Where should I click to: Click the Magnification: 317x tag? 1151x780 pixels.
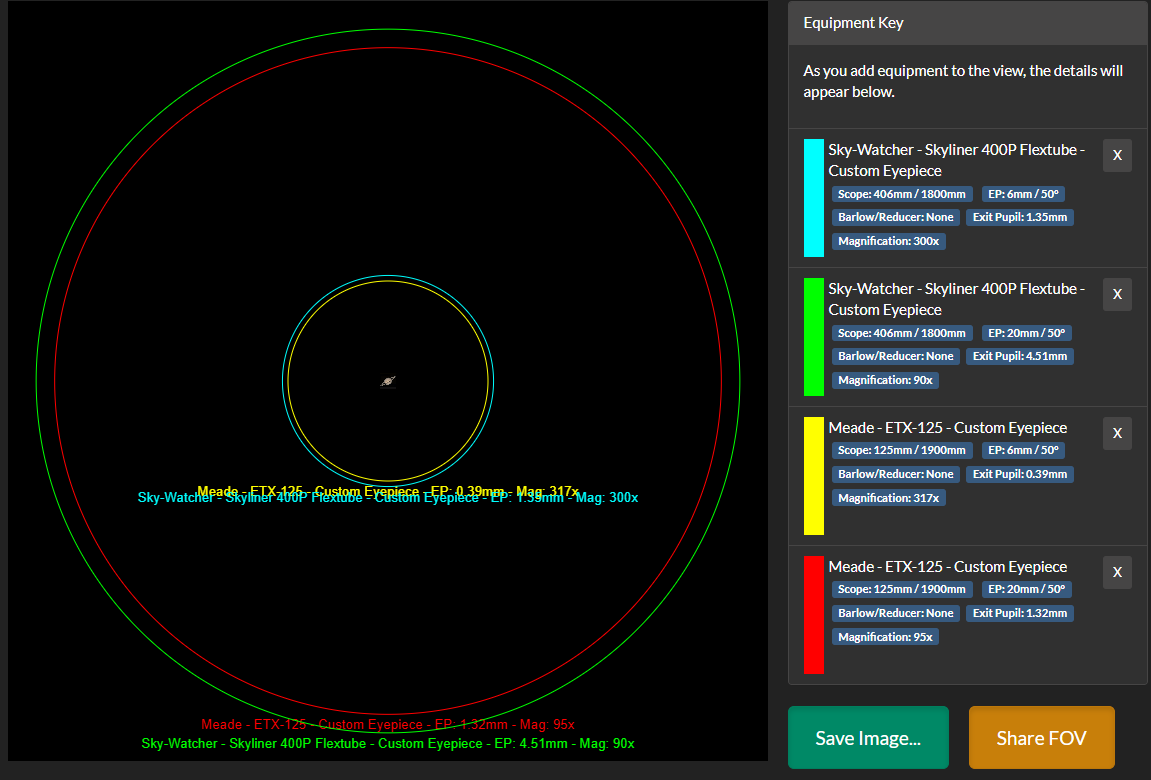[888, 498]
